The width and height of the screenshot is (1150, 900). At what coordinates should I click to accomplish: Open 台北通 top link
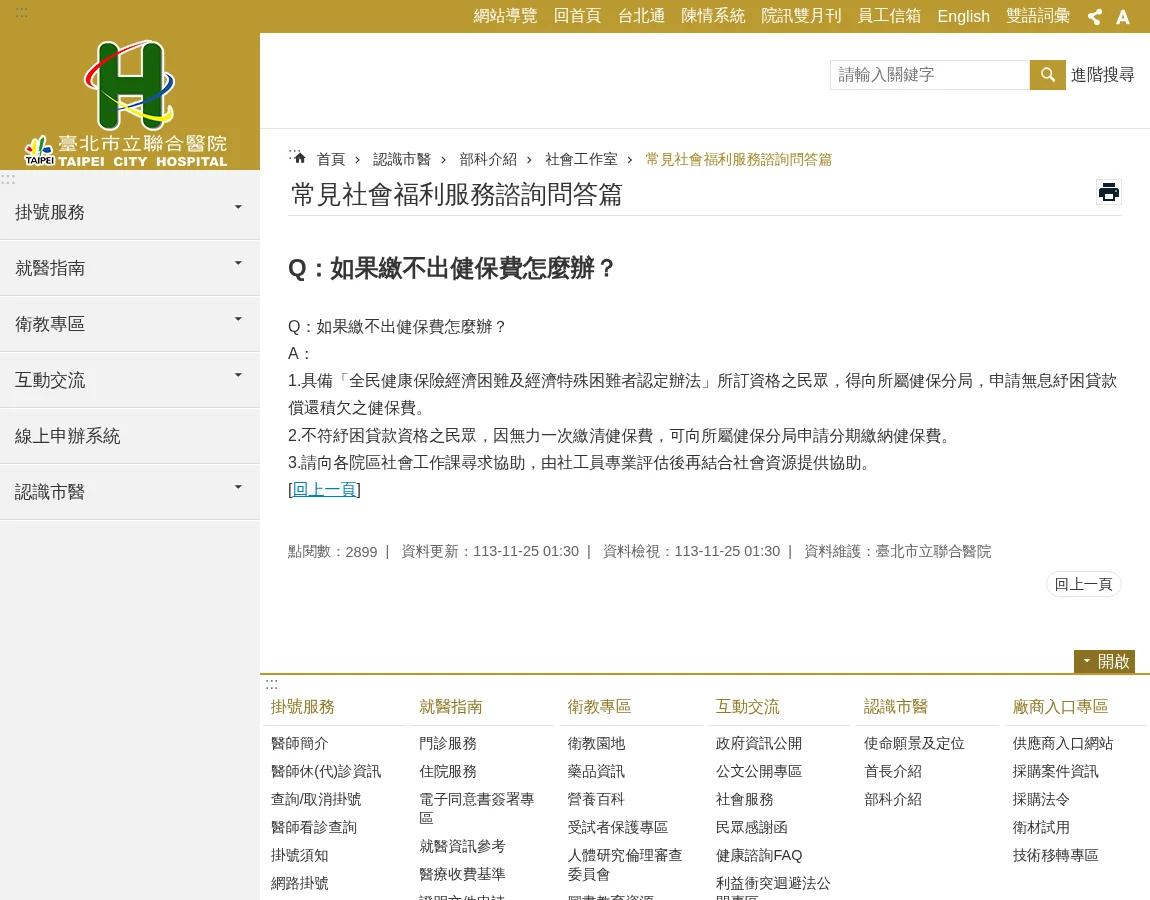pos(641,16)
